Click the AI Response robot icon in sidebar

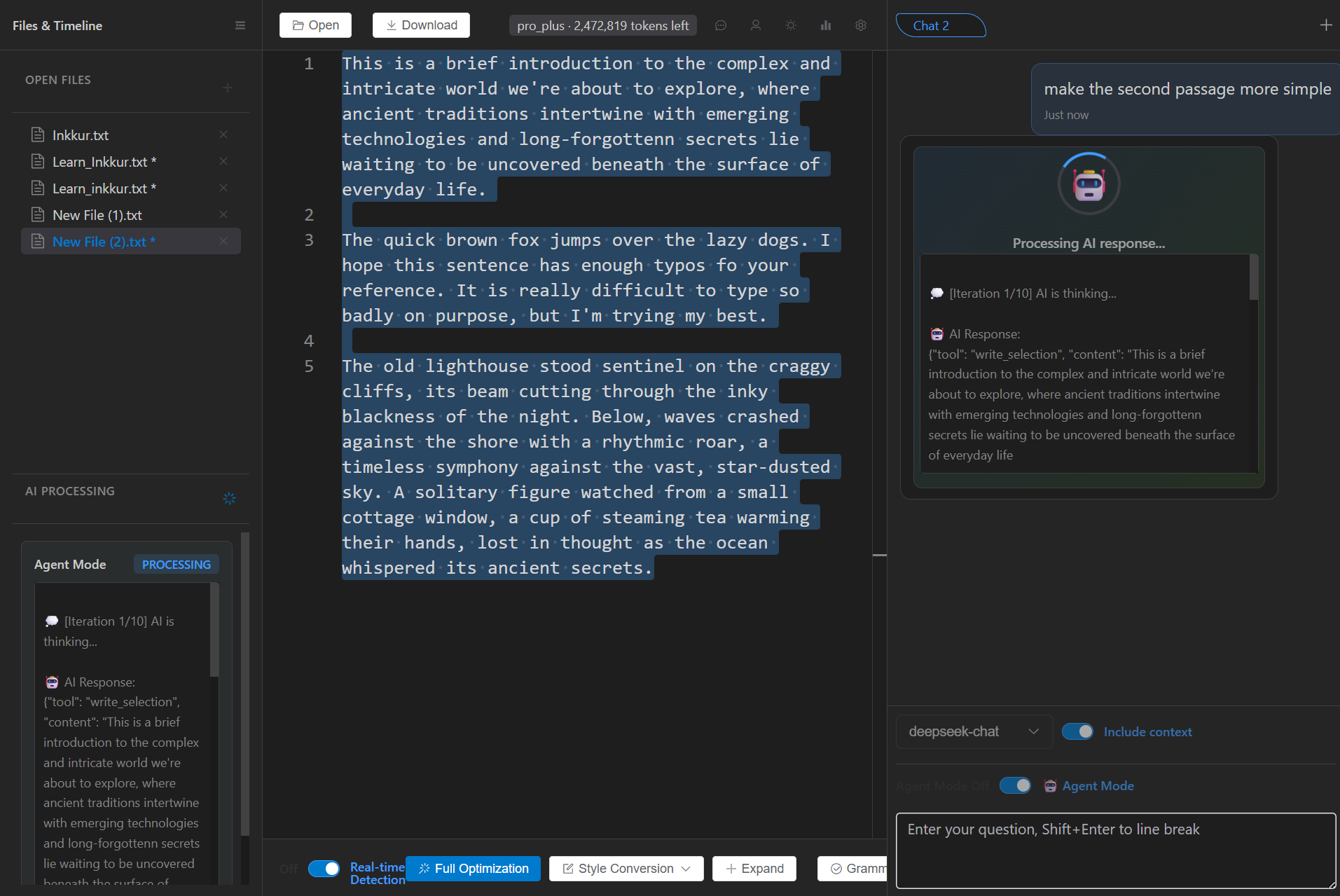click(52, 682)
